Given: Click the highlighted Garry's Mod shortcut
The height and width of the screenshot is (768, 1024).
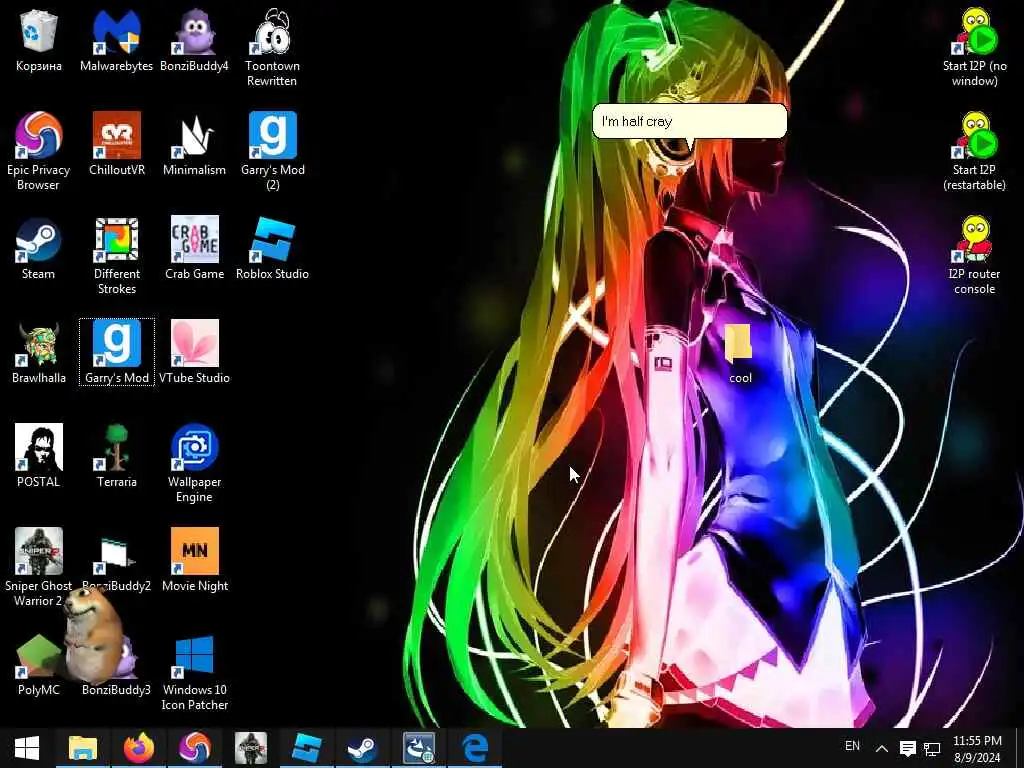Looking at the screenshot, I should [117, 352].
